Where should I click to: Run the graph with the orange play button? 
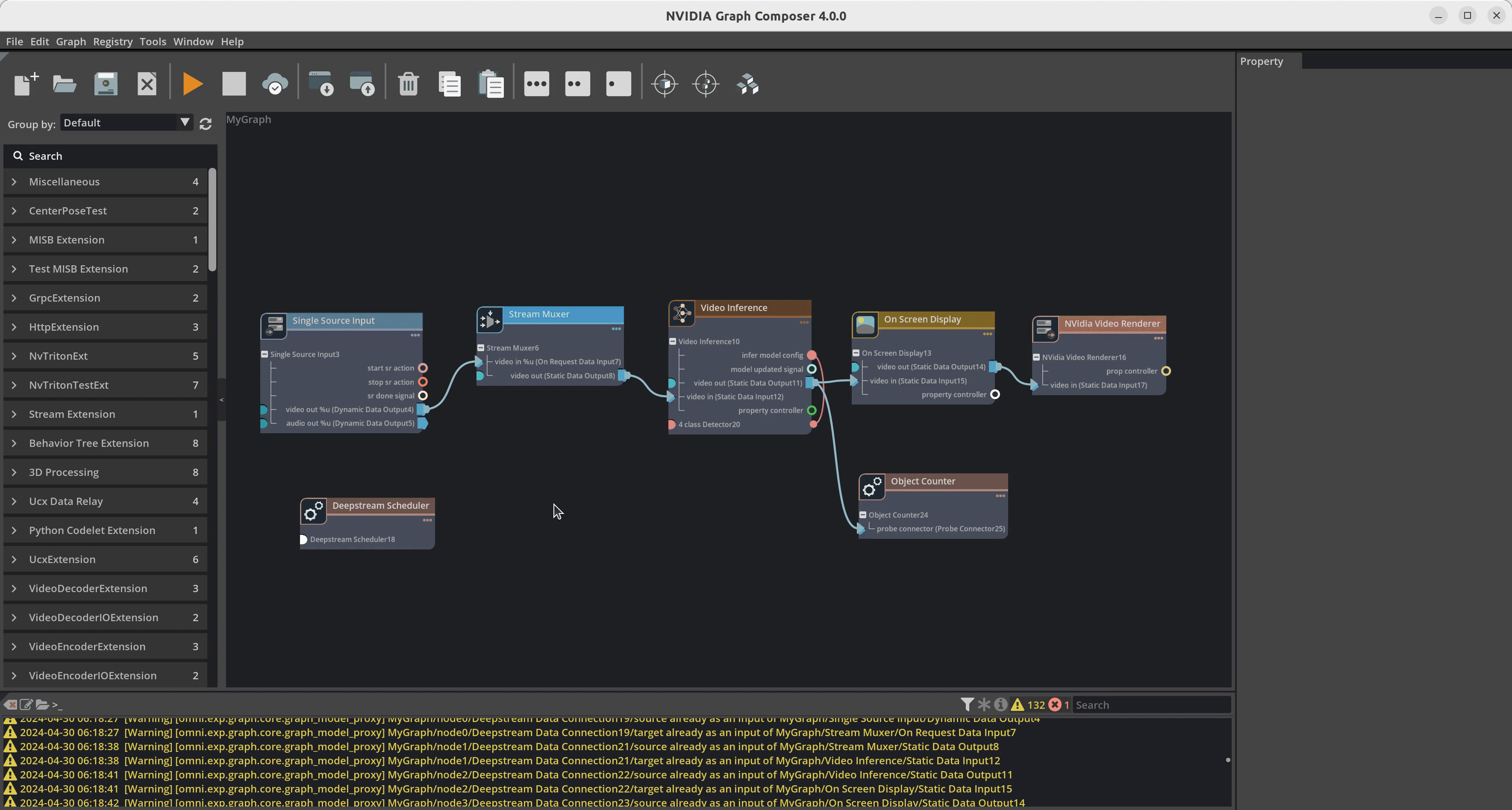point(192,84)
